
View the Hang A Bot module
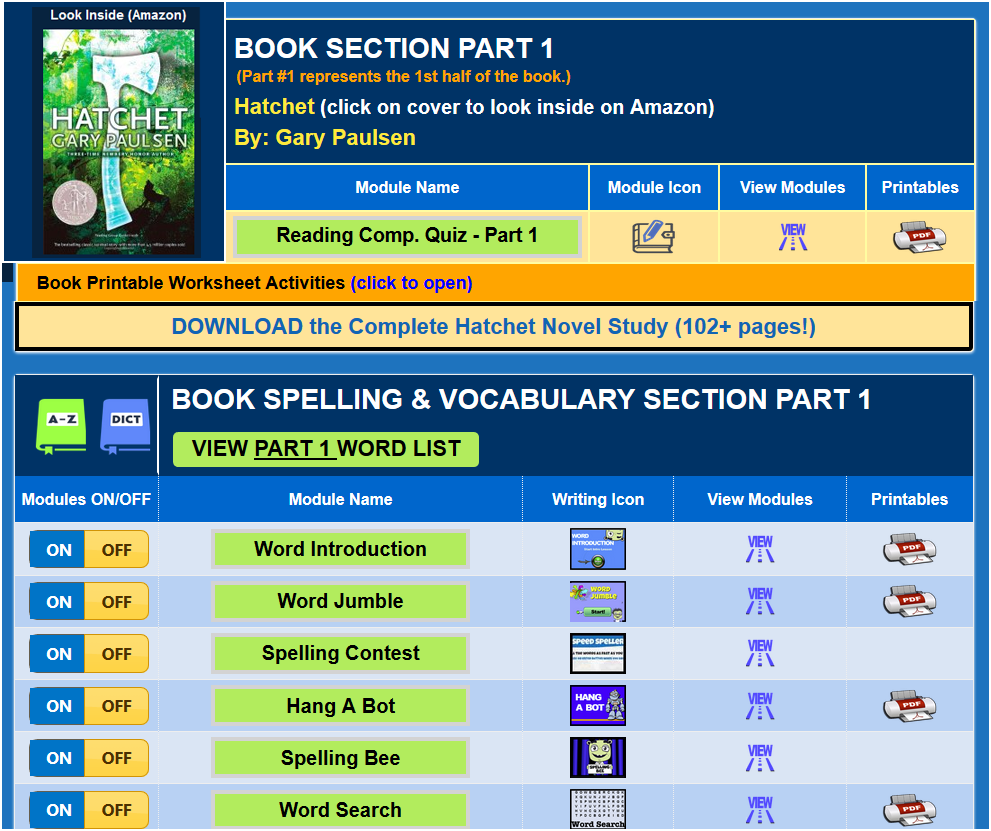(x=760, y=706)
